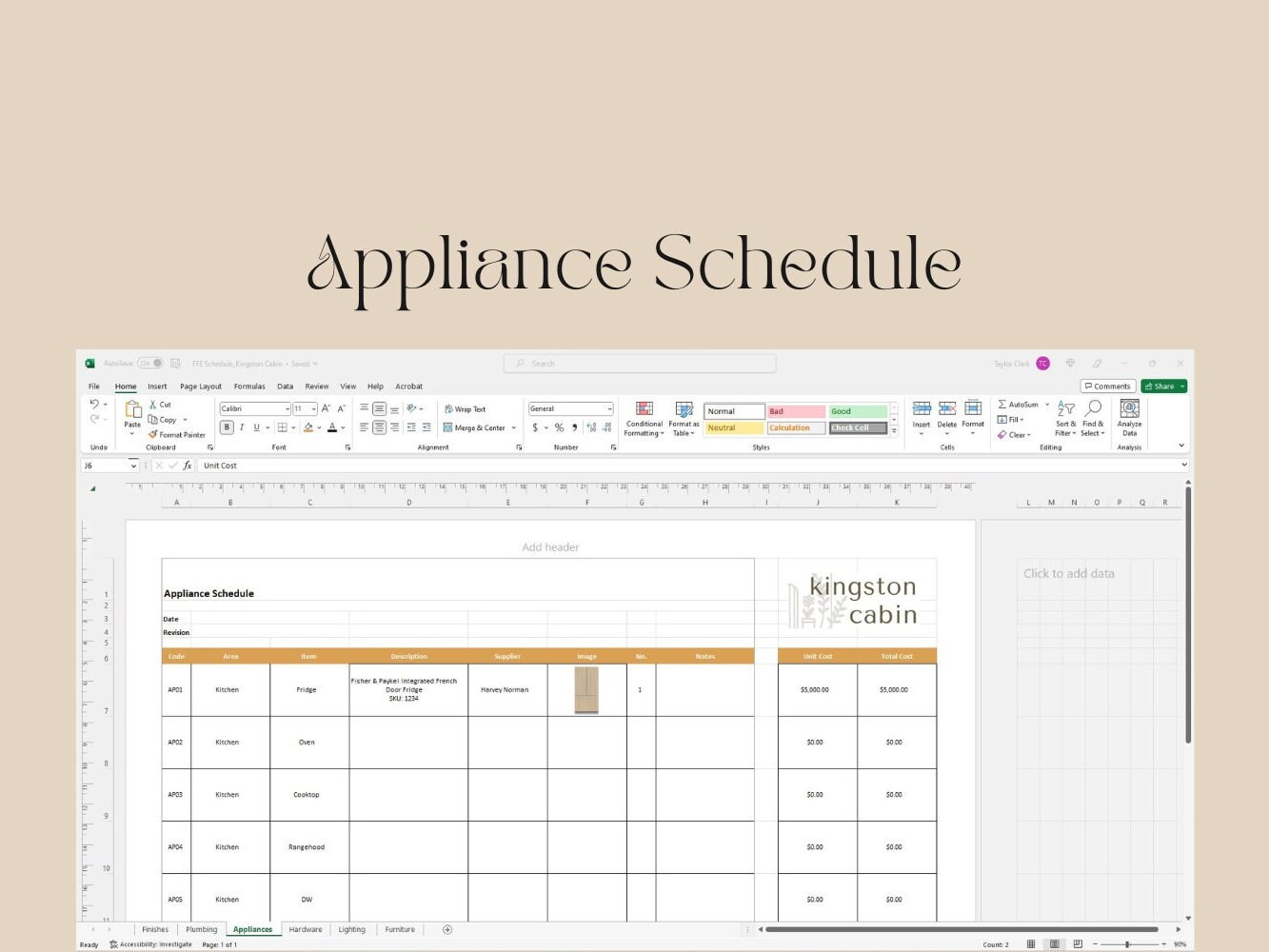The height and width of the screenshot is (952, 1269).
Task: Apply the Good cell style
Action: pyautogui.click(x=858, y=411)
